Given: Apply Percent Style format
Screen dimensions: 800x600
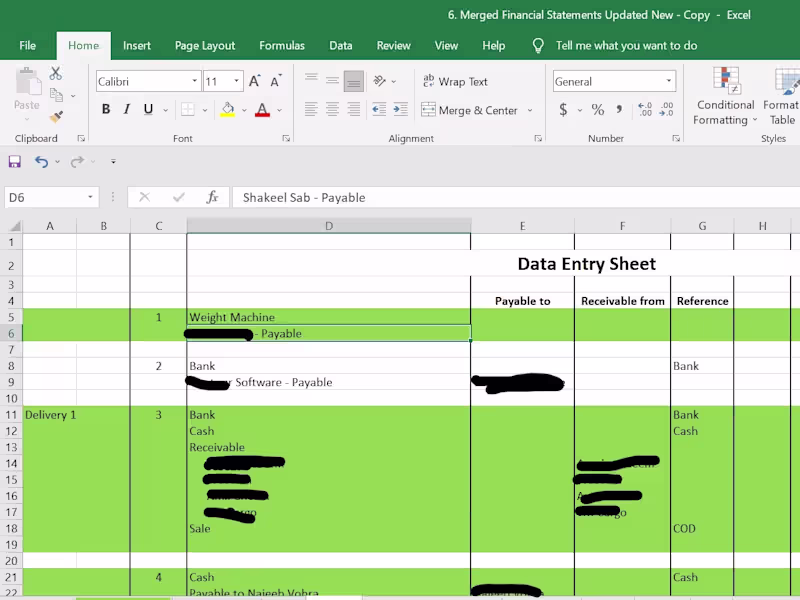Looking at the screenshot, I should pyautogui.click(x=597, y=109).
